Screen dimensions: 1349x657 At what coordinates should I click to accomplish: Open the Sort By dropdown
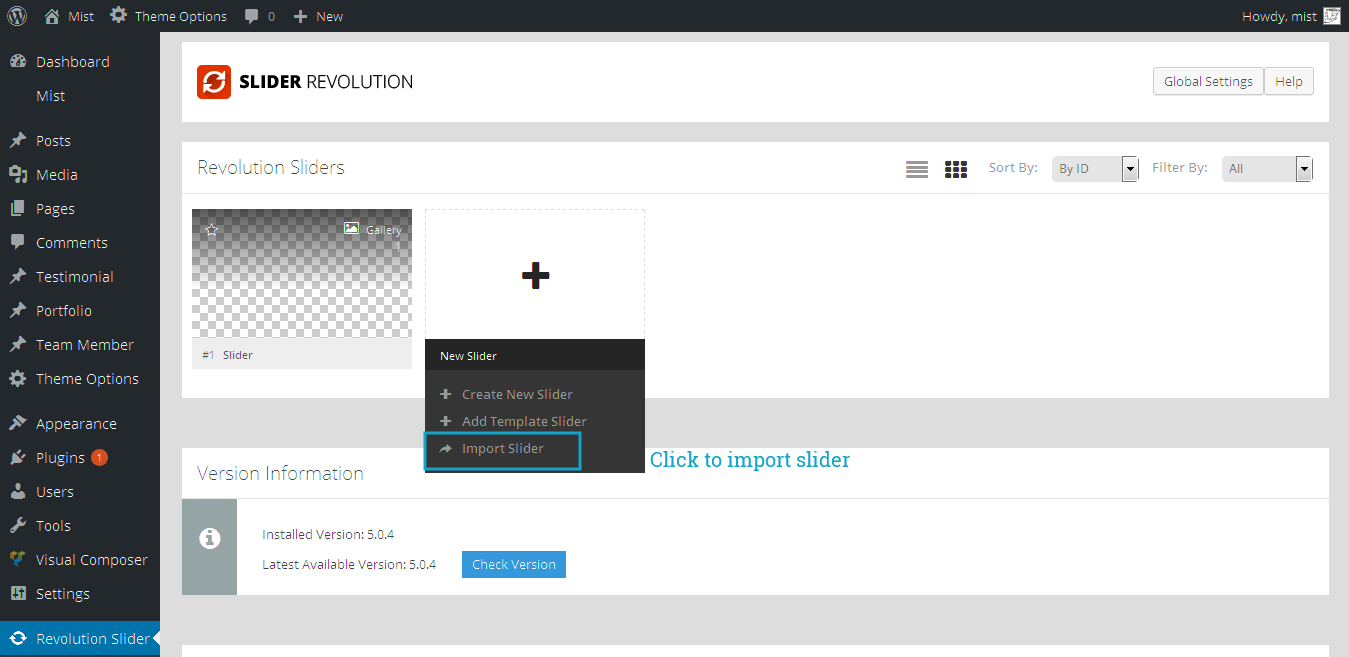coord(1095,169)
